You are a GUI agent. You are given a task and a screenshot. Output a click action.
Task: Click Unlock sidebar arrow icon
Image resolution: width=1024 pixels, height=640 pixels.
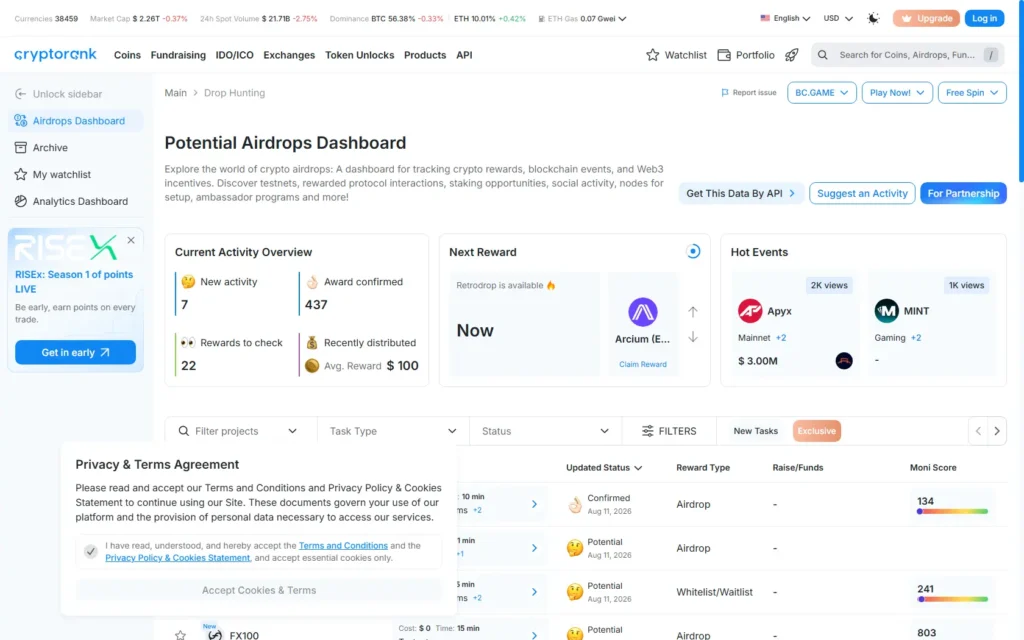20,94
